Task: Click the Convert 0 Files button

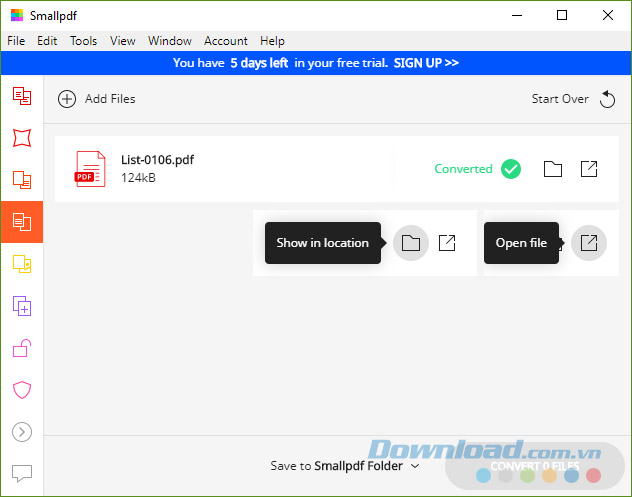Action: click(x=535, y=466)
